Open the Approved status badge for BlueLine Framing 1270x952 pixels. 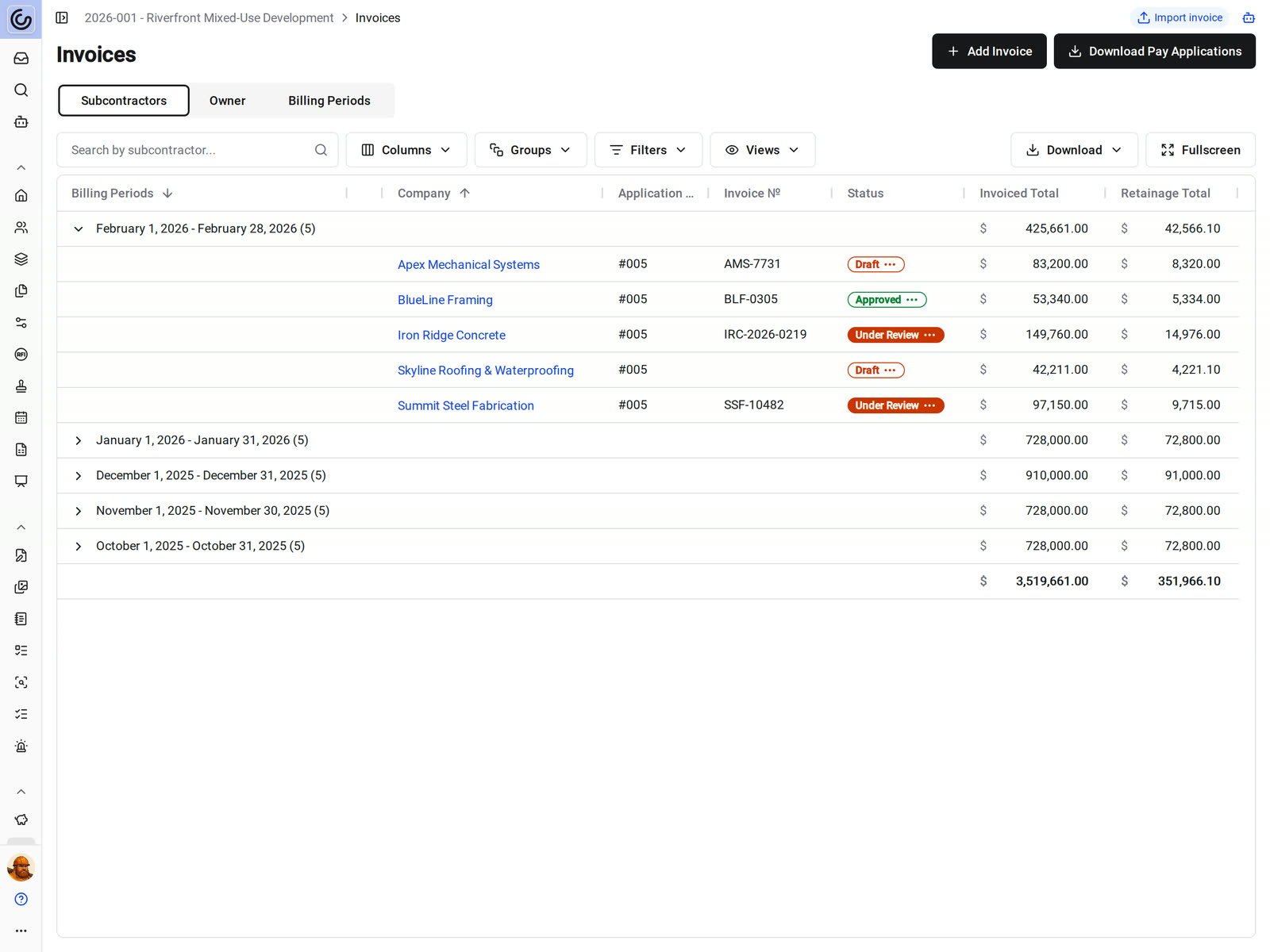pyautogui.click(x=887, y=300)
